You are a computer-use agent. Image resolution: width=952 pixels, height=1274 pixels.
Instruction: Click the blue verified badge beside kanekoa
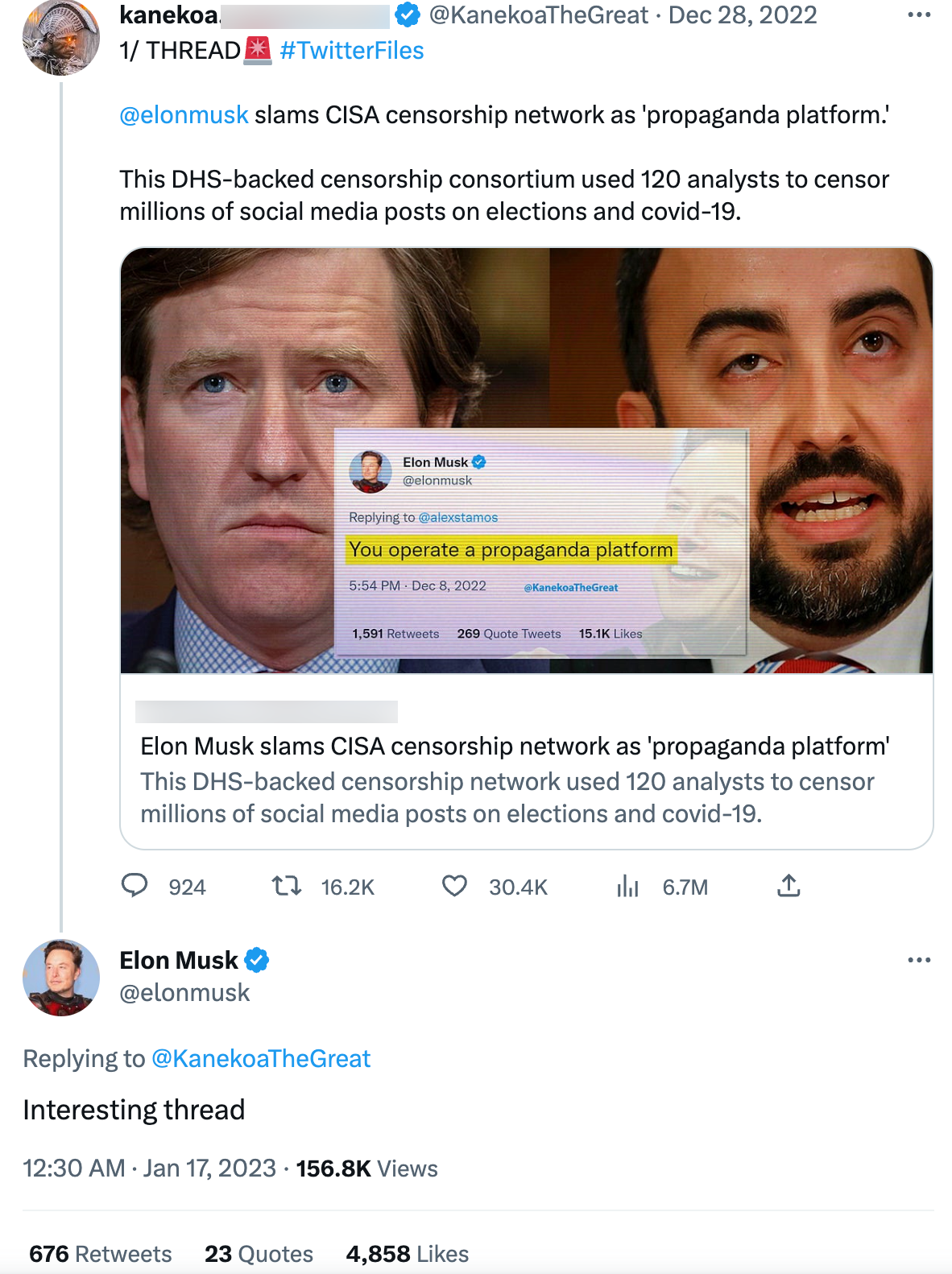tap(408, 14)
